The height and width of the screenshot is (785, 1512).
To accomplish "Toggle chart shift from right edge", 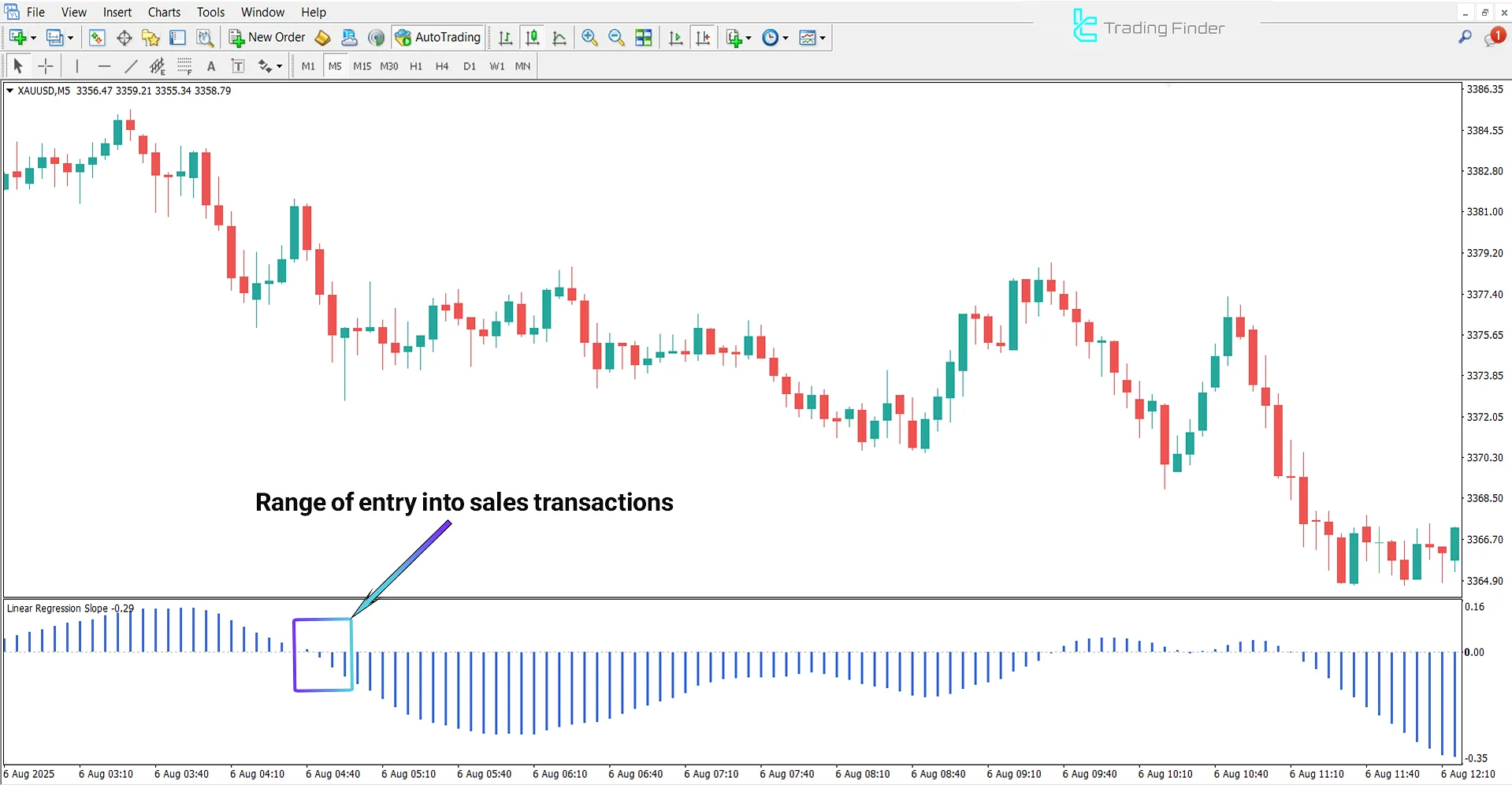I will (704, 37).
